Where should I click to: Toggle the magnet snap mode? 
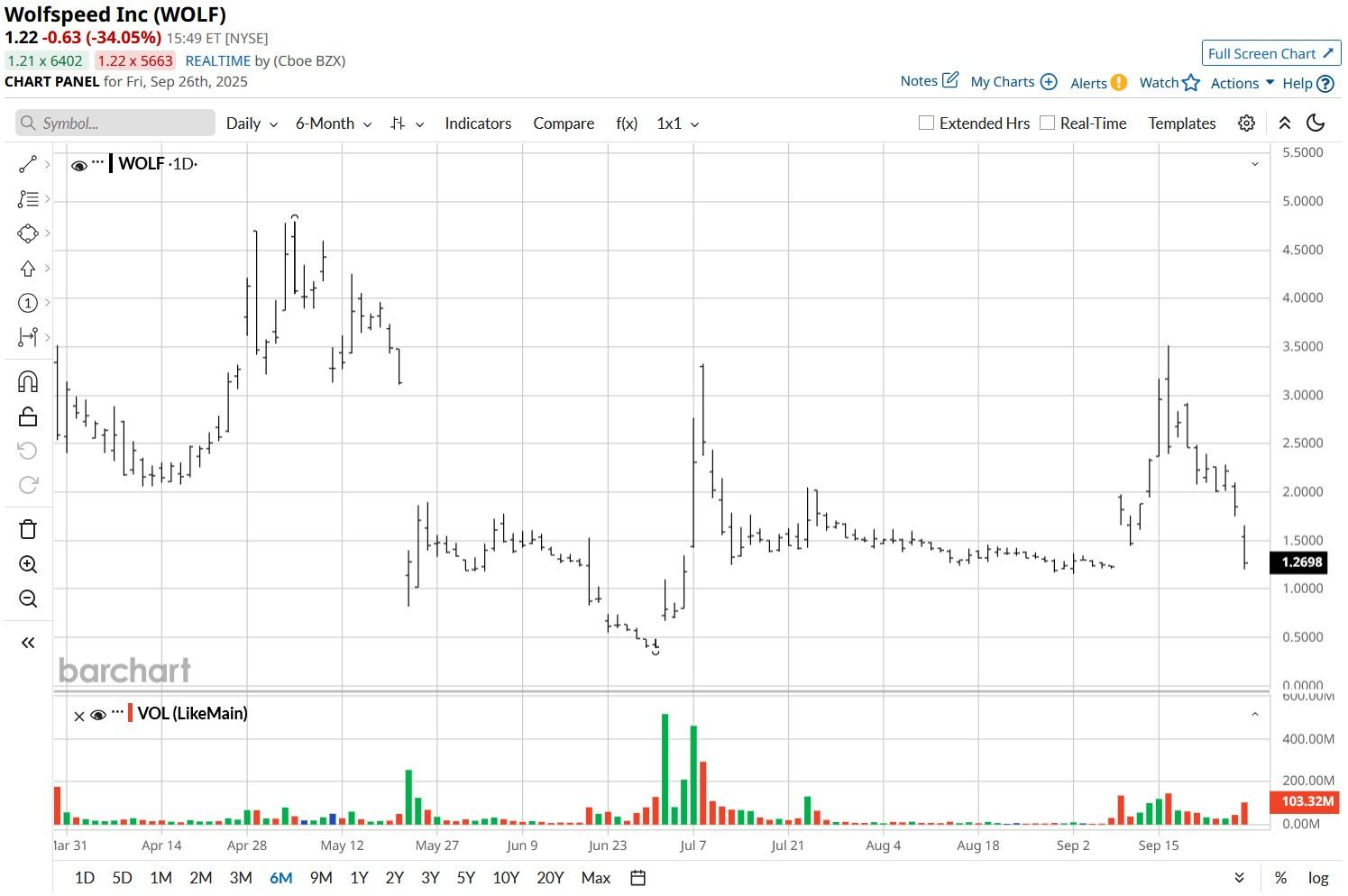[27, 381]
